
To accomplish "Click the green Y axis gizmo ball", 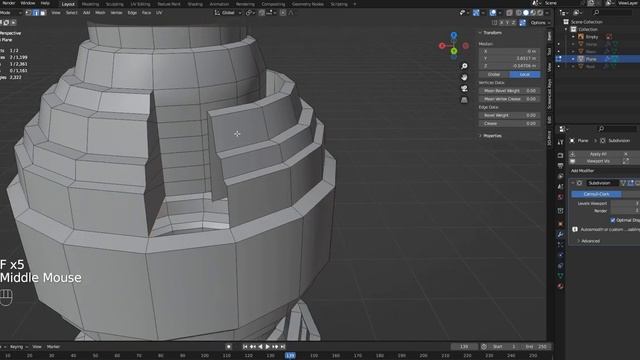I will [454, 51].
